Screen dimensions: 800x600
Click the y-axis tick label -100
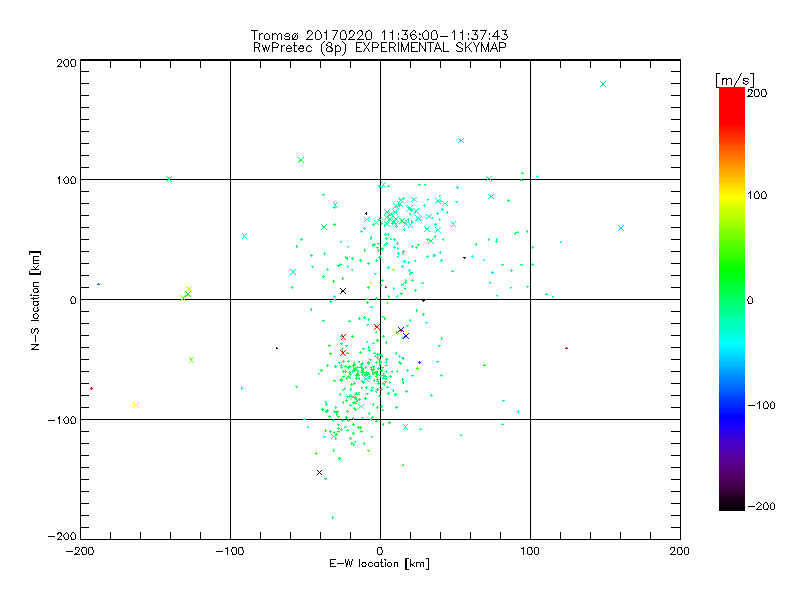click(62, 420)
